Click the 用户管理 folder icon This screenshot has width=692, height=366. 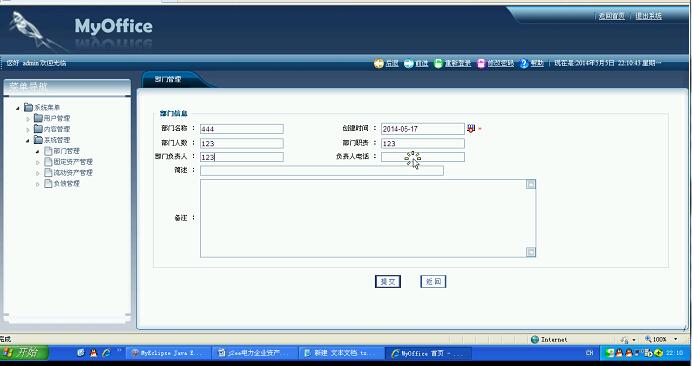[38, 118]
